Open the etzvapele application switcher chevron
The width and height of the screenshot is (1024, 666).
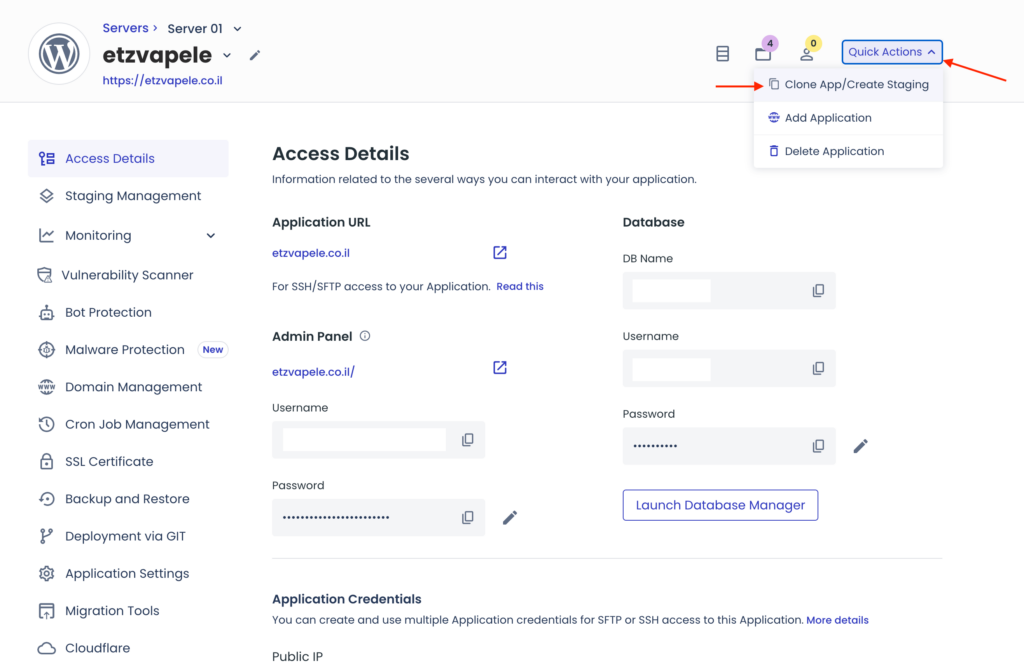(227, 56)
